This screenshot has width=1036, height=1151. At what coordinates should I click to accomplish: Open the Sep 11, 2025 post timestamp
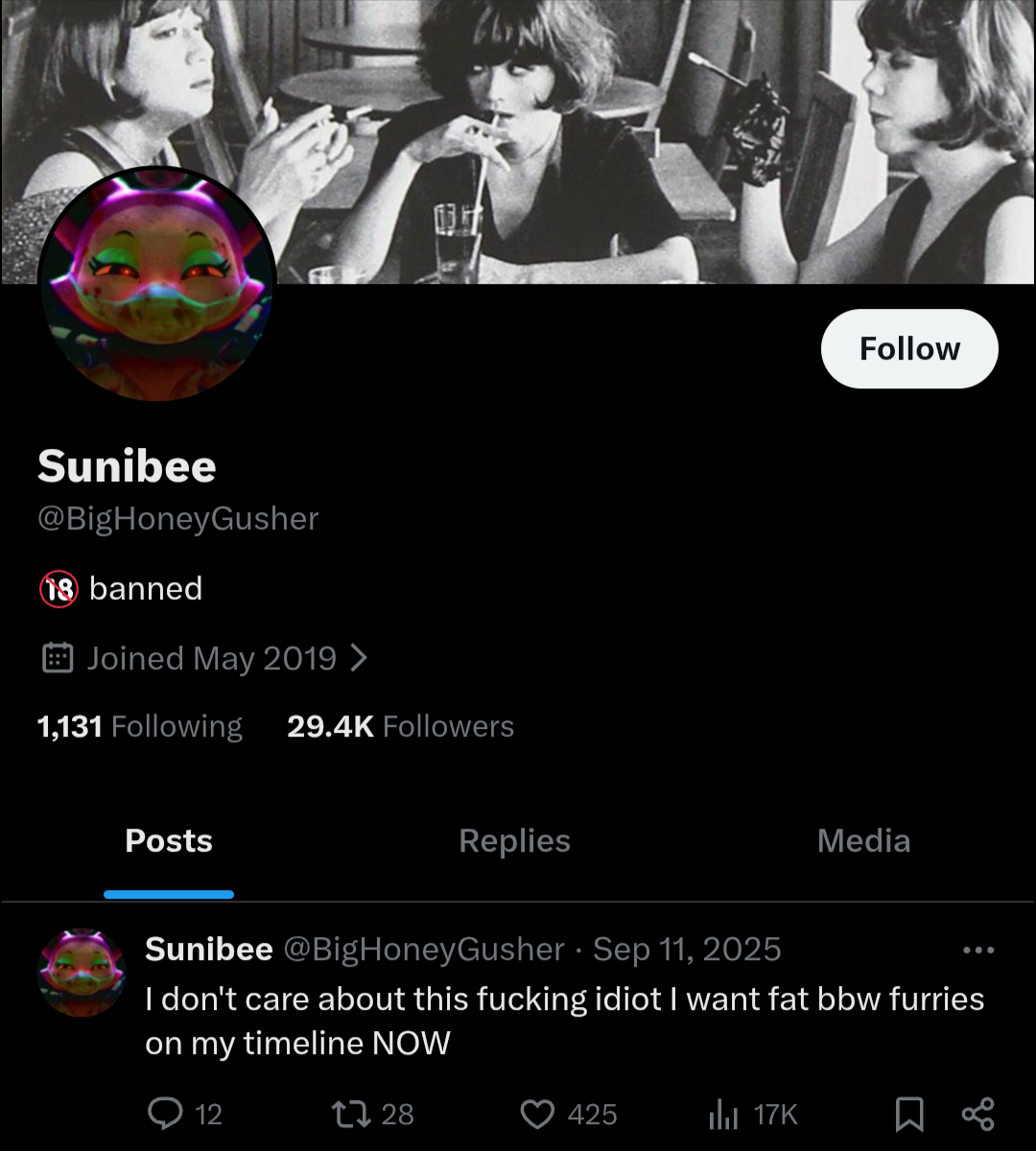tap(687, 950)
